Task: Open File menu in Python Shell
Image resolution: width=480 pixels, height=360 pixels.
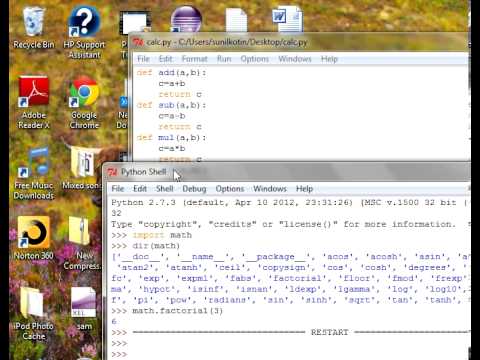Action: [118, 189]
